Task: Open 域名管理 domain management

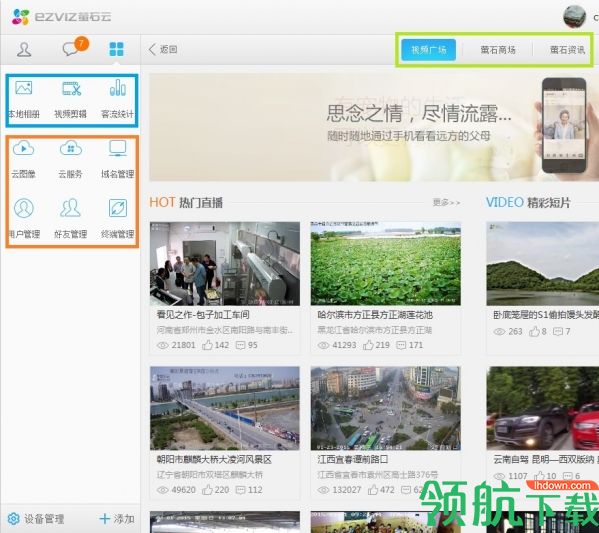Action: click(117, 159)
